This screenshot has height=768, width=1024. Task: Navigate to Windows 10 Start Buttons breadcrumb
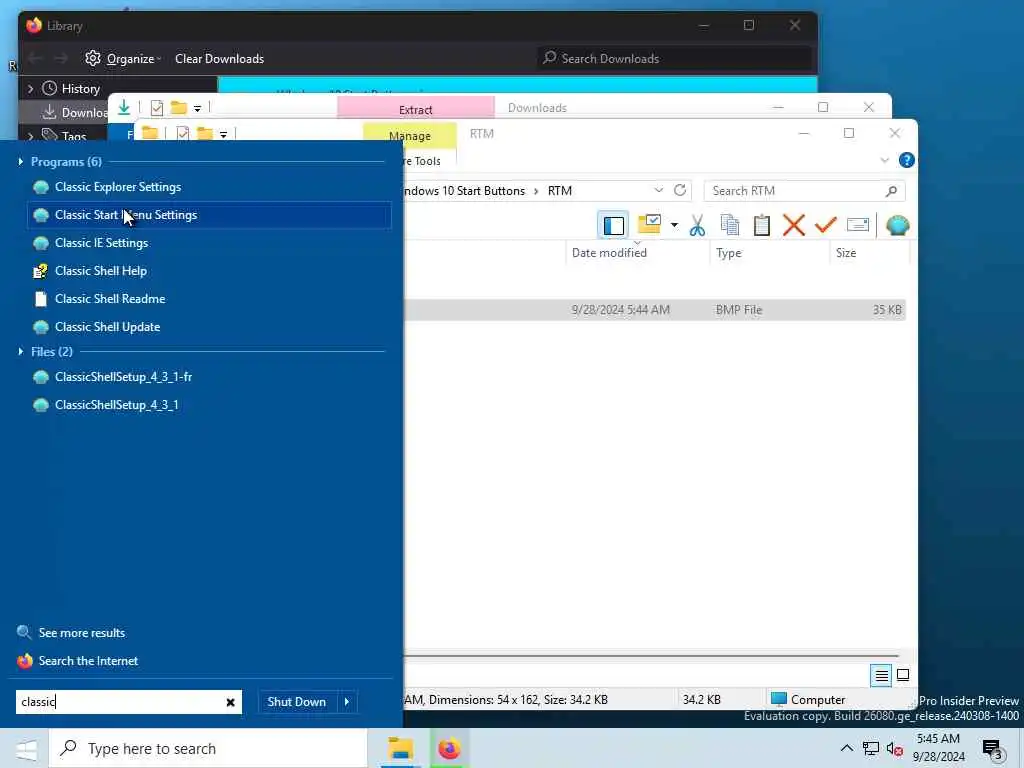[464, 191]
